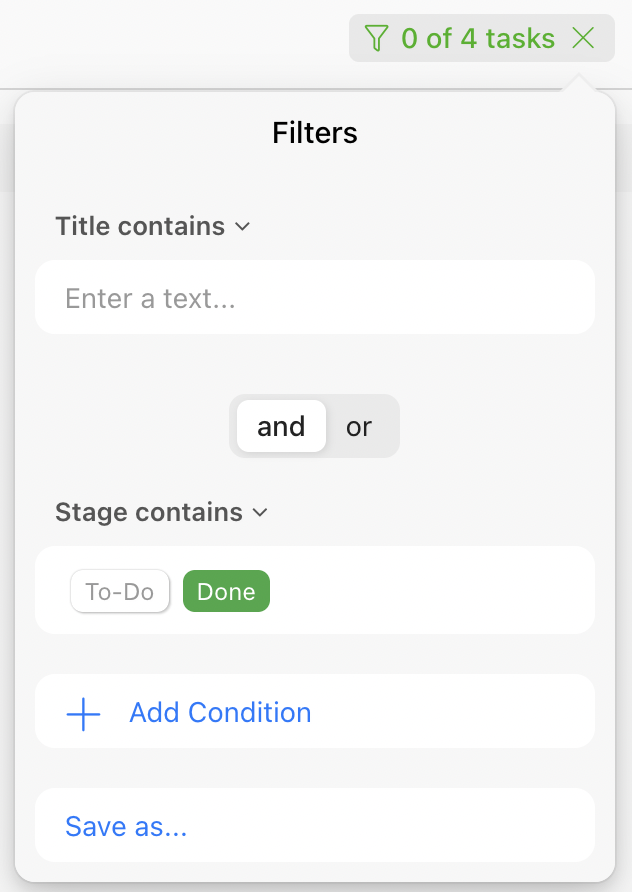632x892 pixels.
Task: Click the "0 of 4 tasks" filter label
Action: pyautogui.click(x=478, y=39)
